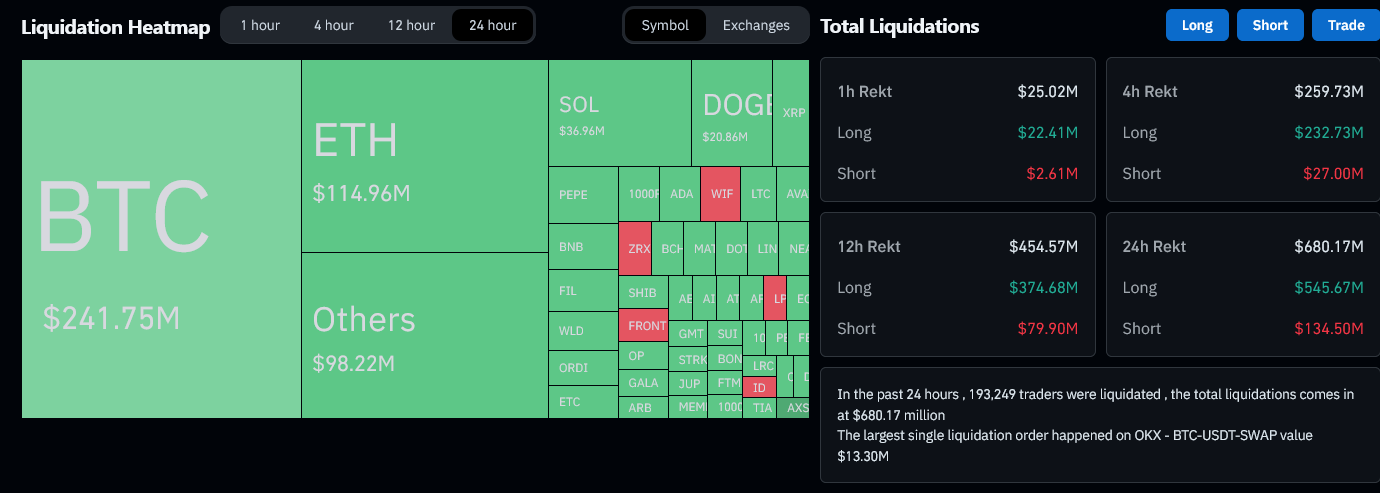Toggle heatmap view to Exchanges

tap(756, 25)
